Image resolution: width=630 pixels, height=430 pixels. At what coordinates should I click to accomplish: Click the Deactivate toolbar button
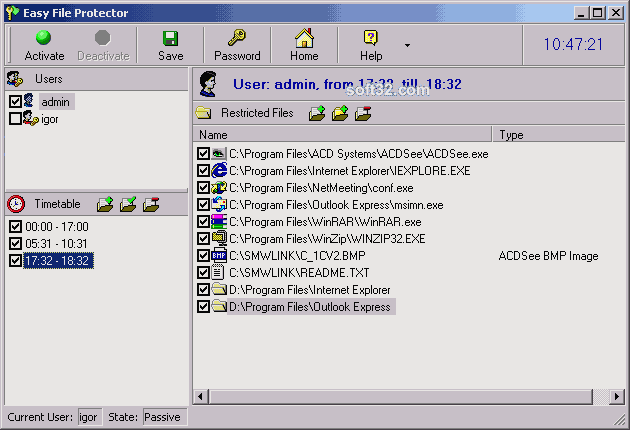click(x=103, y=45)
